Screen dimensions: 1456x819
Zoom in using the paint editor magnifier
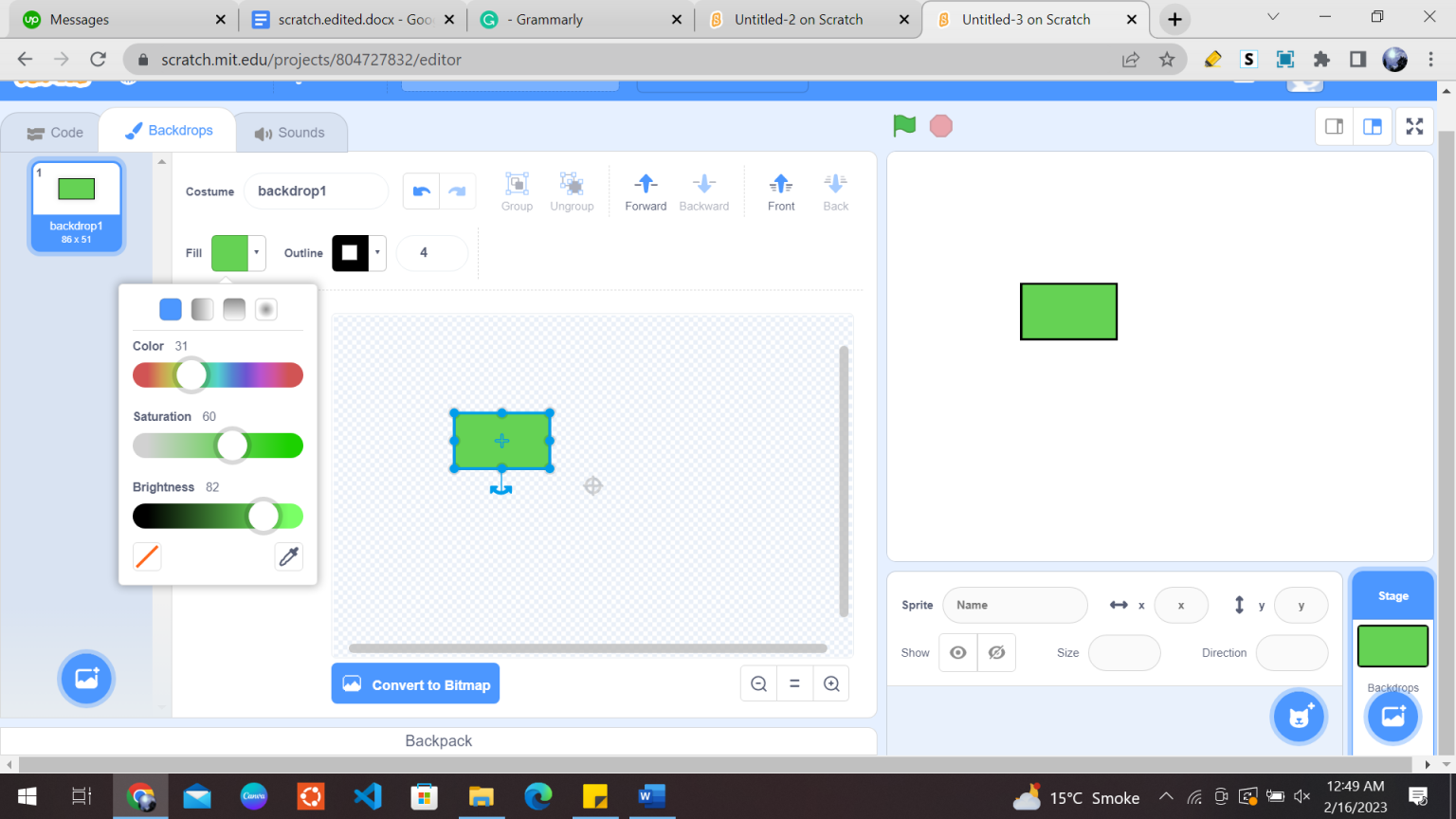click(831, 682)
